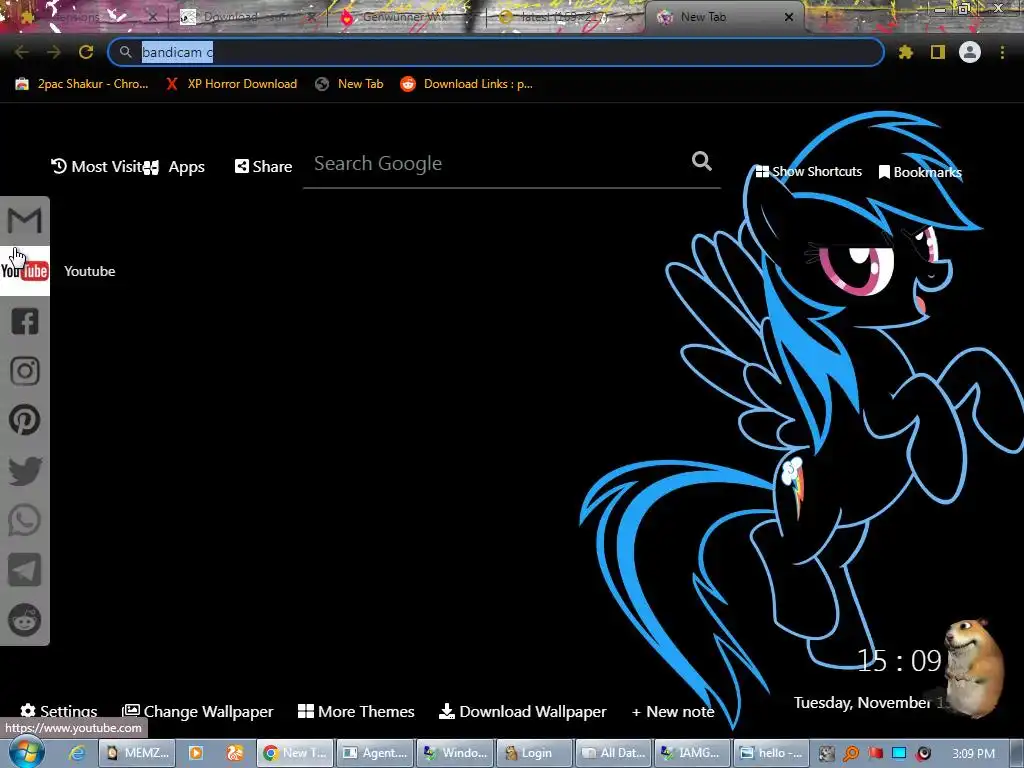The image size is (1024, 768).
Task: Open a new tab with plus button
Action: pyautogui.click(x=826, y=17)
